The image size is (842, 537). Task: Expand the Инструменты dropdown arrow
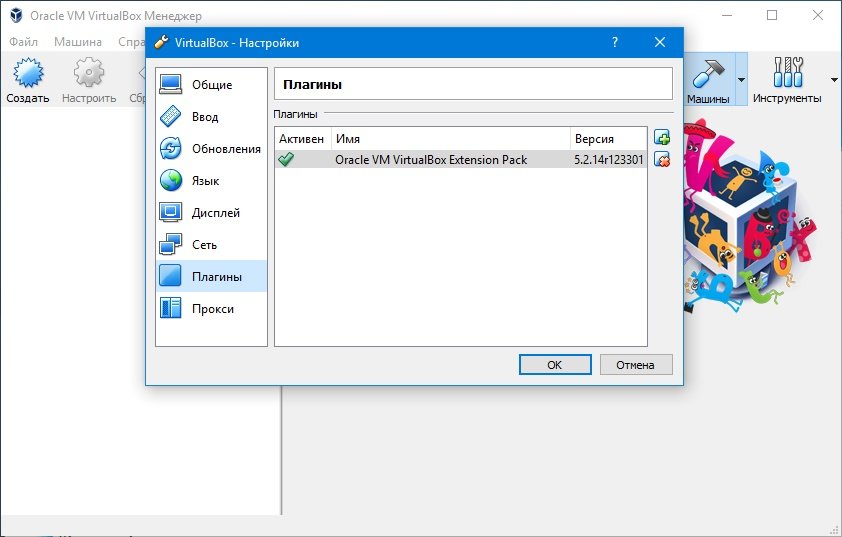(x=834, y=79)
